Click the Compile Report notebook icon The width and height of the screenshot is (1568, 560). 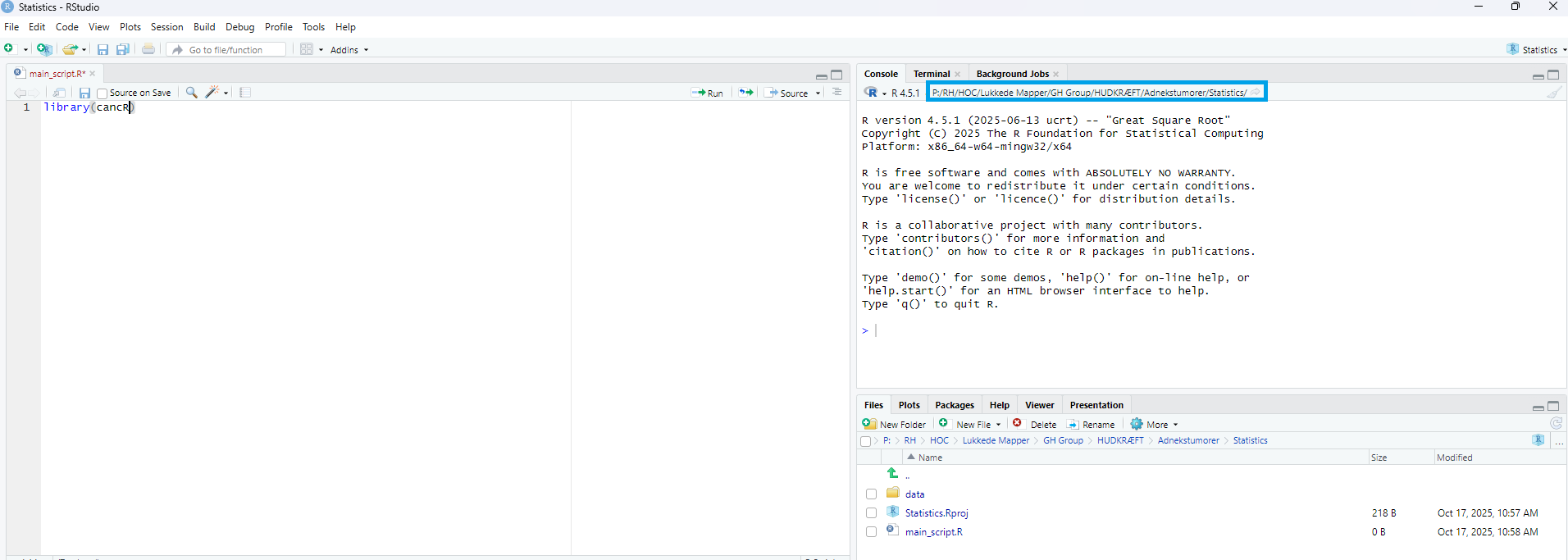click(x=245, y=93)
